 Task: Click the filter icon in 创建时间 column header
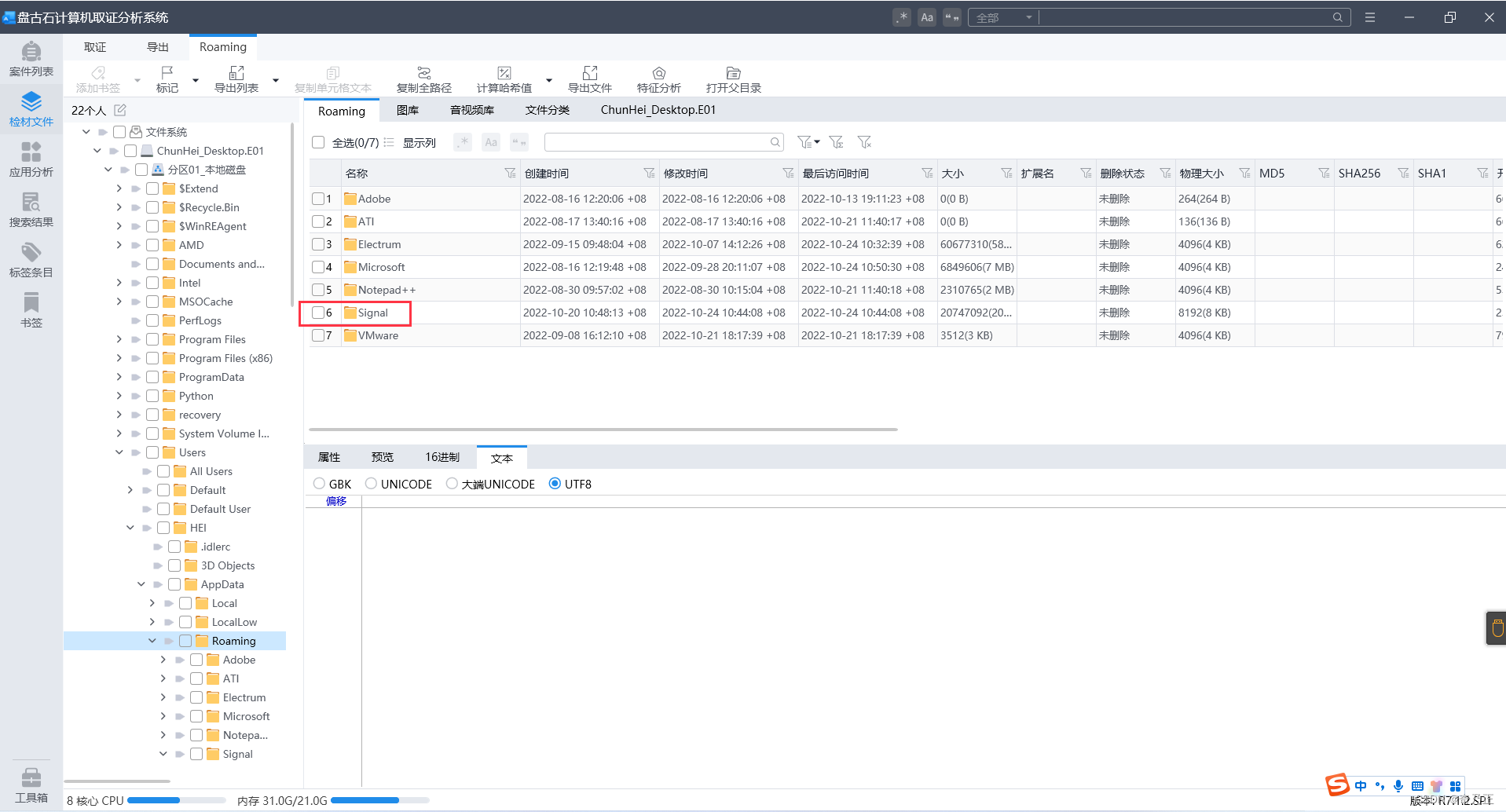(x=649, y=173)
